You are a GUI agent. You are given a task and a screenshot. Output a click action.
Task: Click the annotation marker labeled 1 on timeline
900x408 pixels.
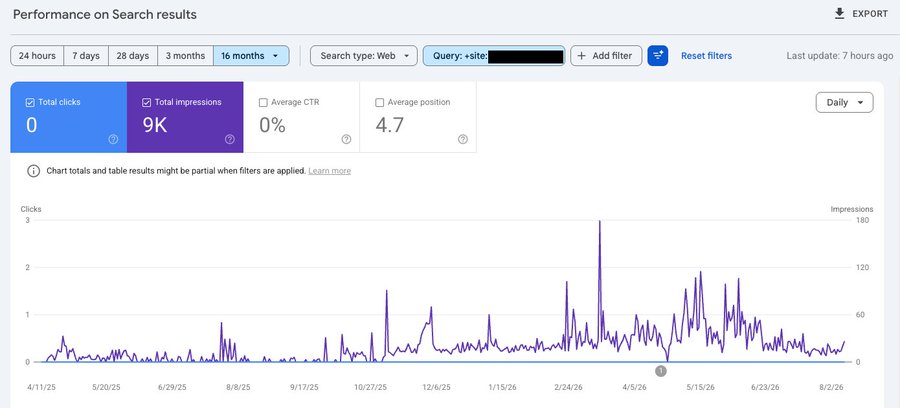click(661, 371)
